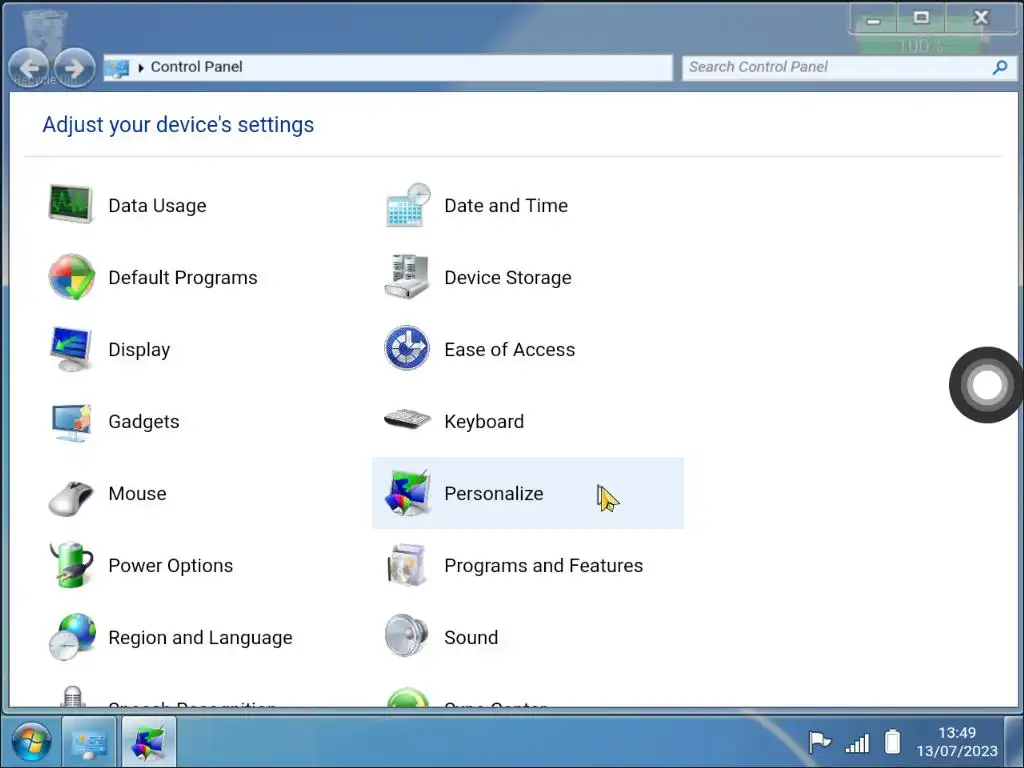Image resolution: width=1024 pixels, height=768 pixels.
Task: Open the Power Options battery icon
Action: click(x=71, y=564)
